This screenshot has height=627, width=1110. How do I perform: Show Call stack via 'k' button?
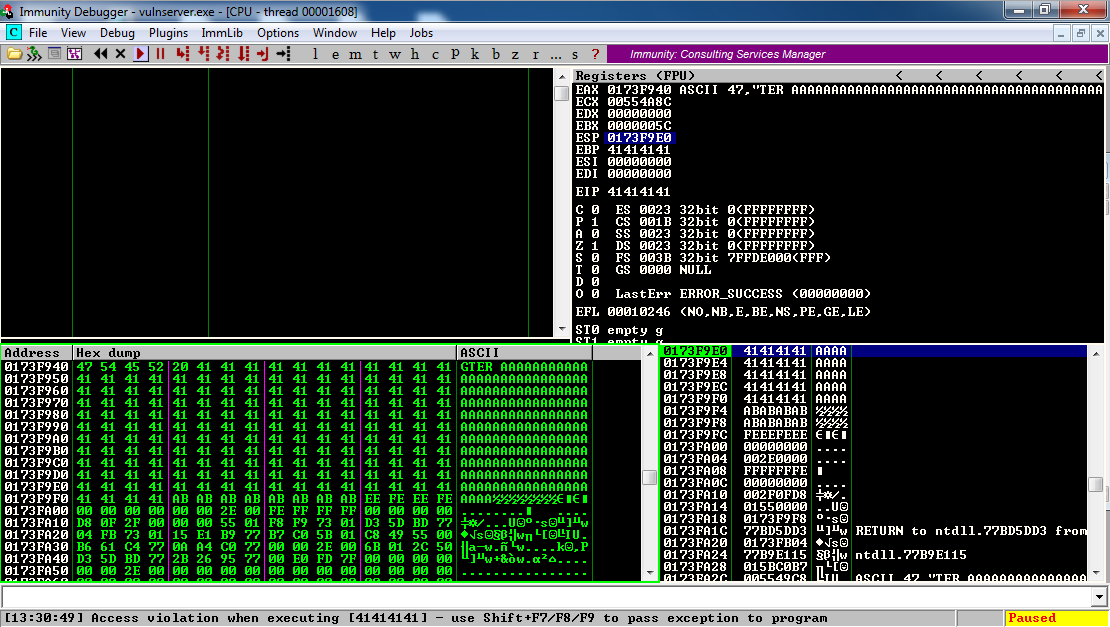[x=475, y=54]
